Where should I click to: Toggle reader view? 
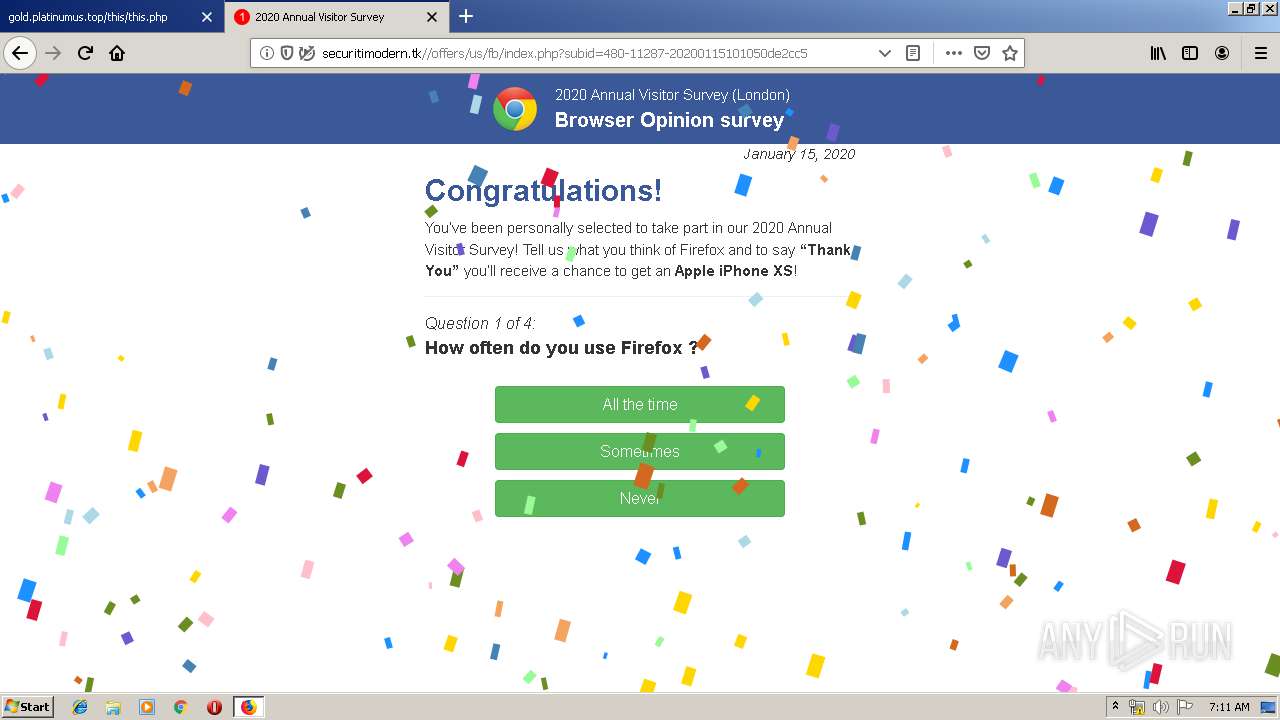[x=913, y=53]
